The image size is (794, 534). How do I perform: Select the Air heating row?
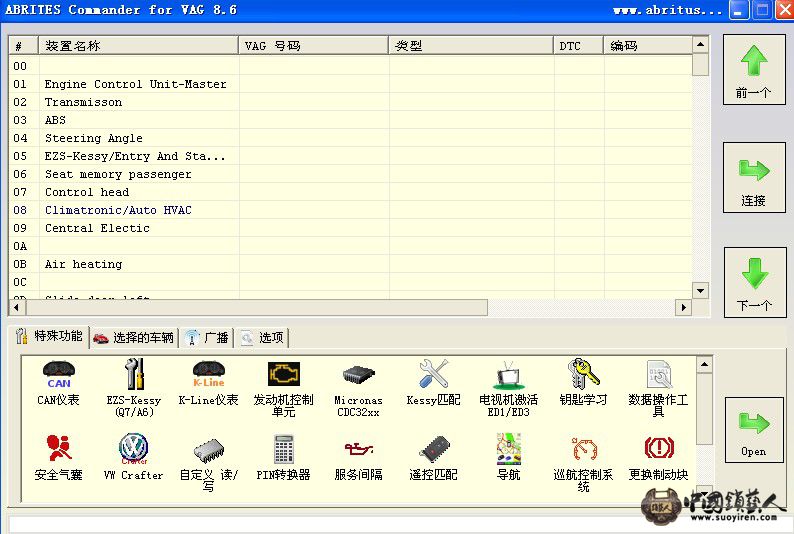350,264
